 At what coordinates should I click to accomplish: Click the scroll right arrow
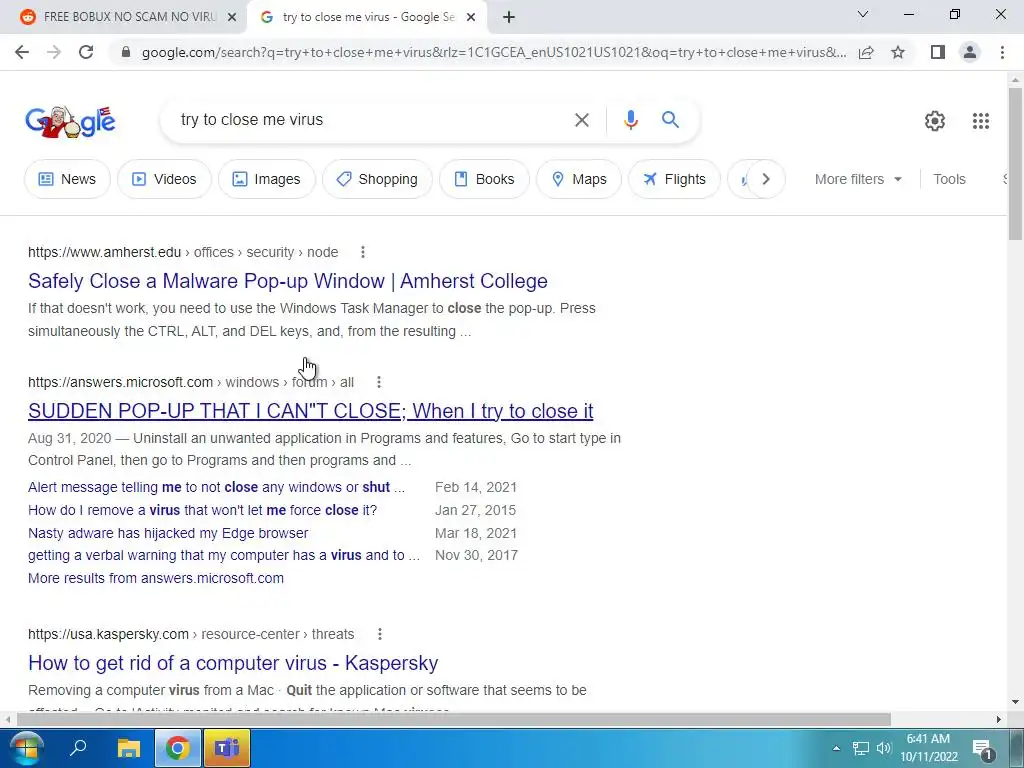pyautogui.click(x=999, y=720)
